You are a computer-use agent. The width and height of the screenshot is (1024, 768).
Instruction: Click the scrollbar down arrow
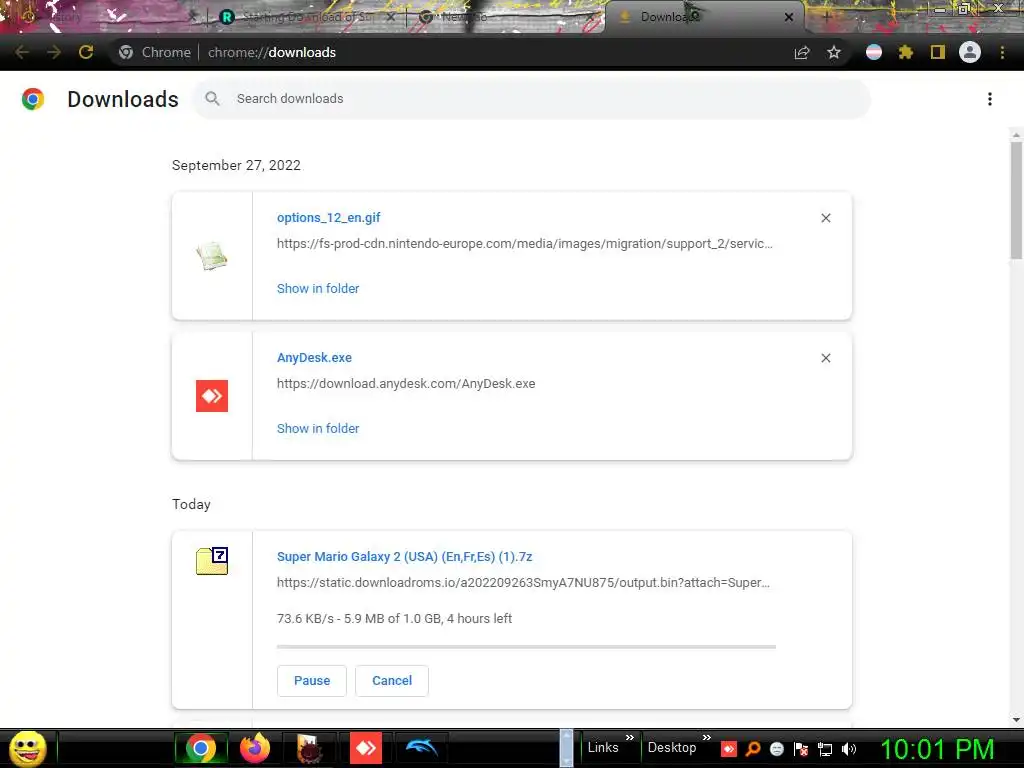tap(1016, 720)
